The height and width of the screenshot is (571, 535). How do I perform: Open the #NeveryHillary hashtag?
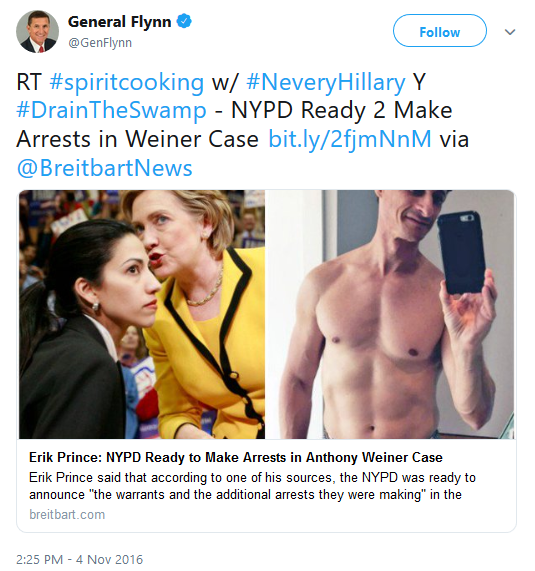tap(326, 83)
